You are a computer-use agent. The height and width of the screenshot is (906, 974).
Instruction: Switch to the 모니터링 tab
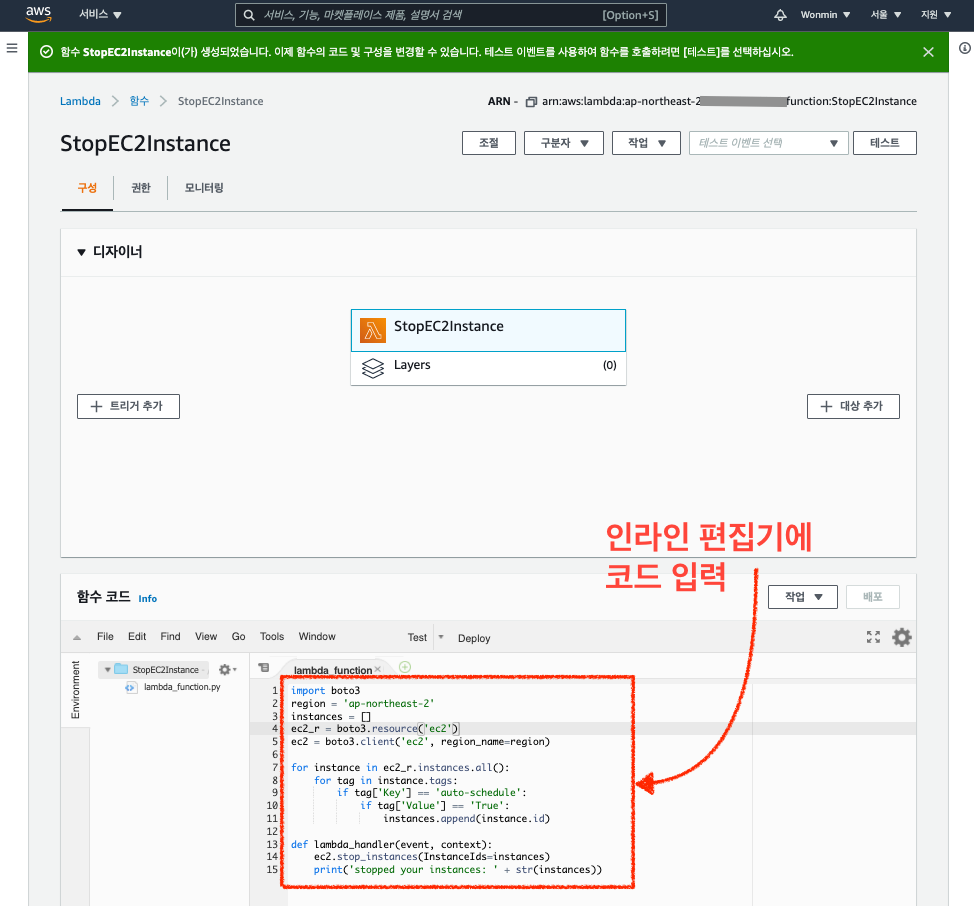[204, 188]
